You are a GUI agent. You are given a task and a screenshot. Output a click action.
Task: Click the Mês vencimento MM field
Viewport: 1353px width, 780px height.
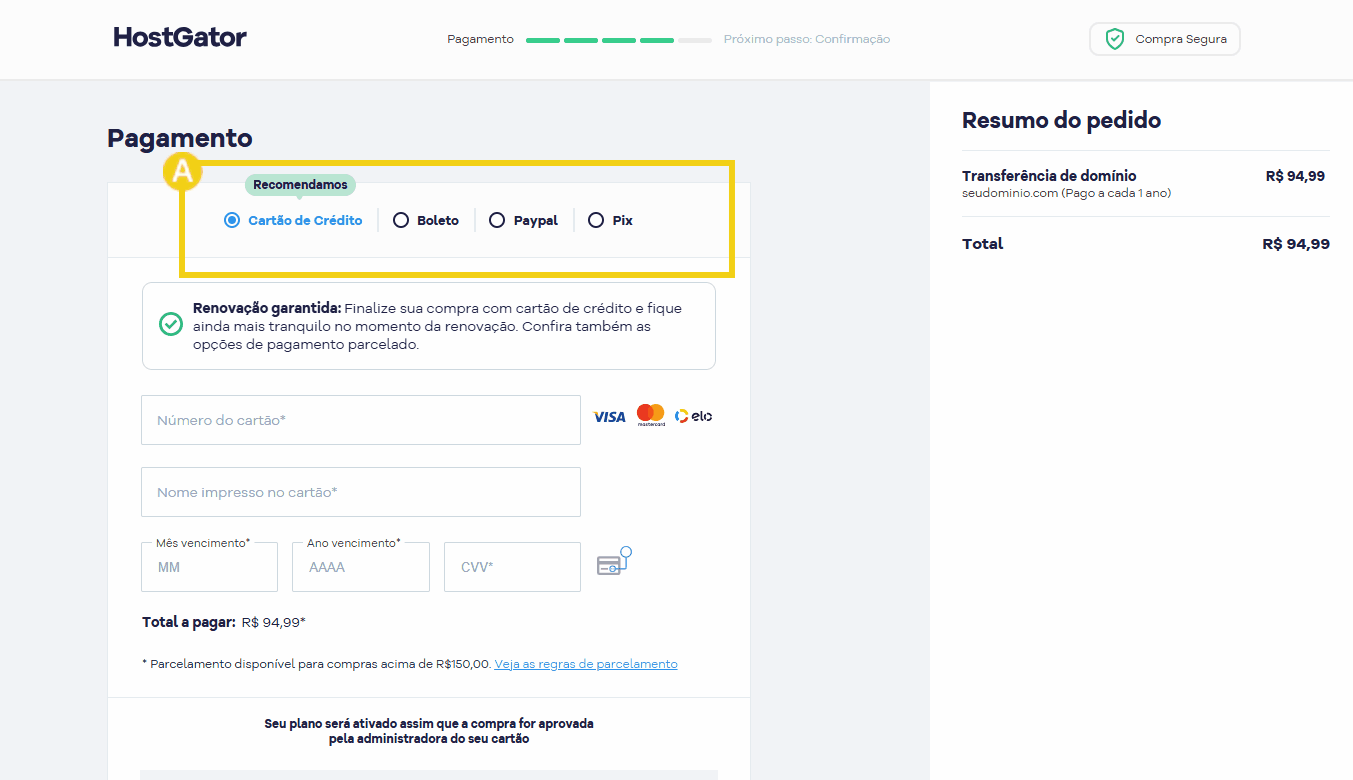click(x=210, y=567)
